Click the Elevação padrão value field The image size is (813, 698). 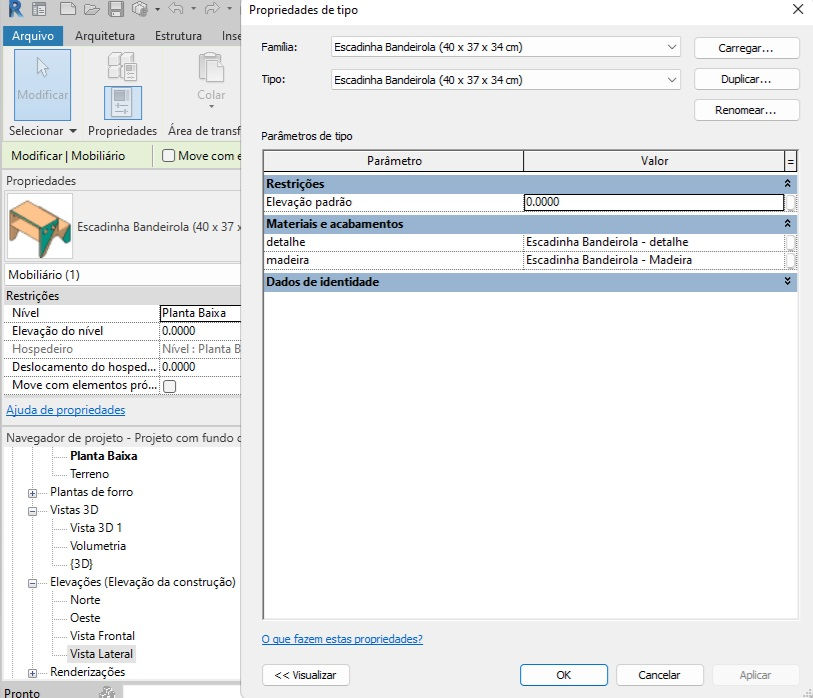pyautogui.click(x=653, y=202)
